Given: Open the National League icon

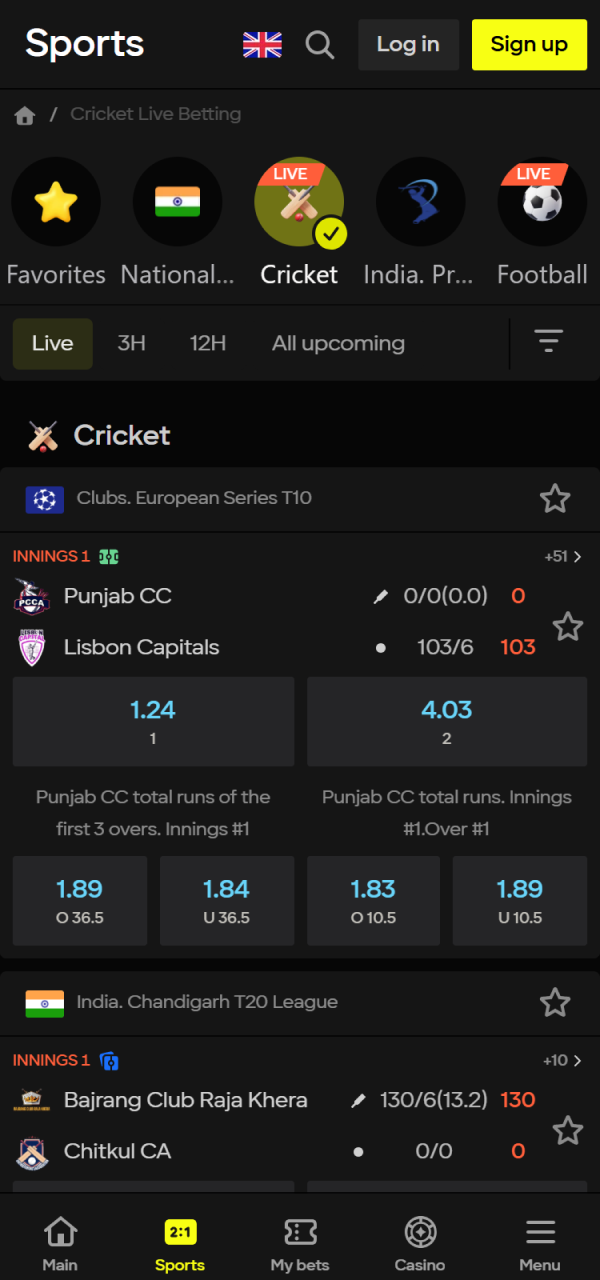Looking at the screenshot, I should coord(177,201).
